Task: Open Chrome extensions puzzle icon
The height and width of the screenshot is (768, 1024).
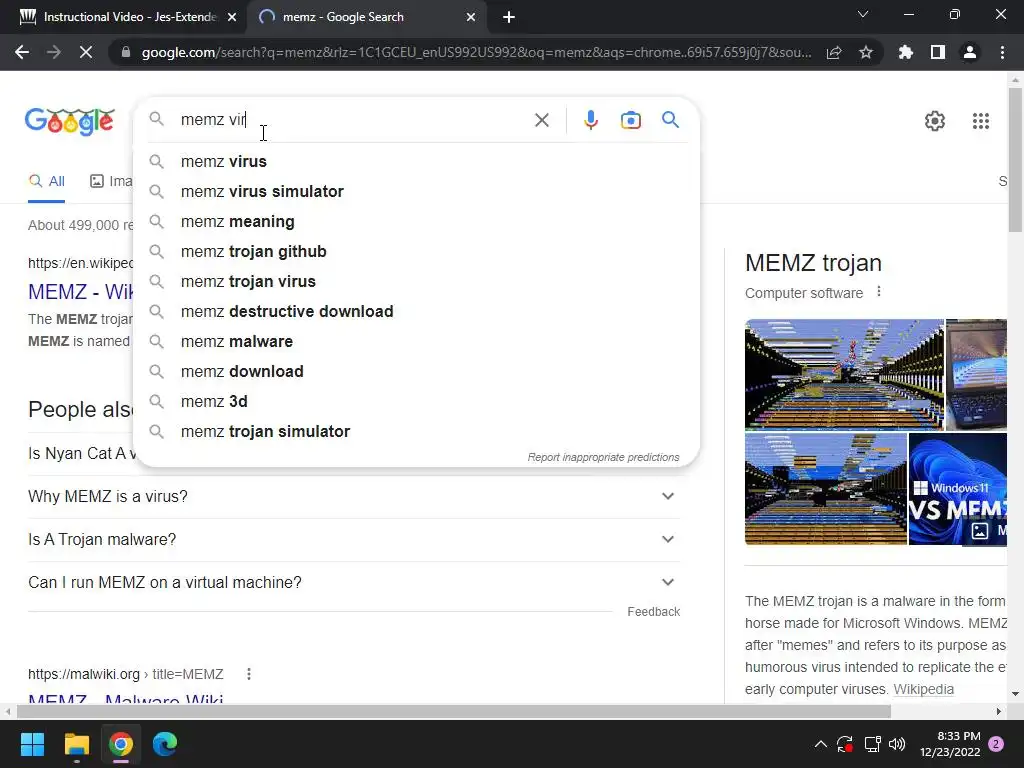Action: coord(905,52)
